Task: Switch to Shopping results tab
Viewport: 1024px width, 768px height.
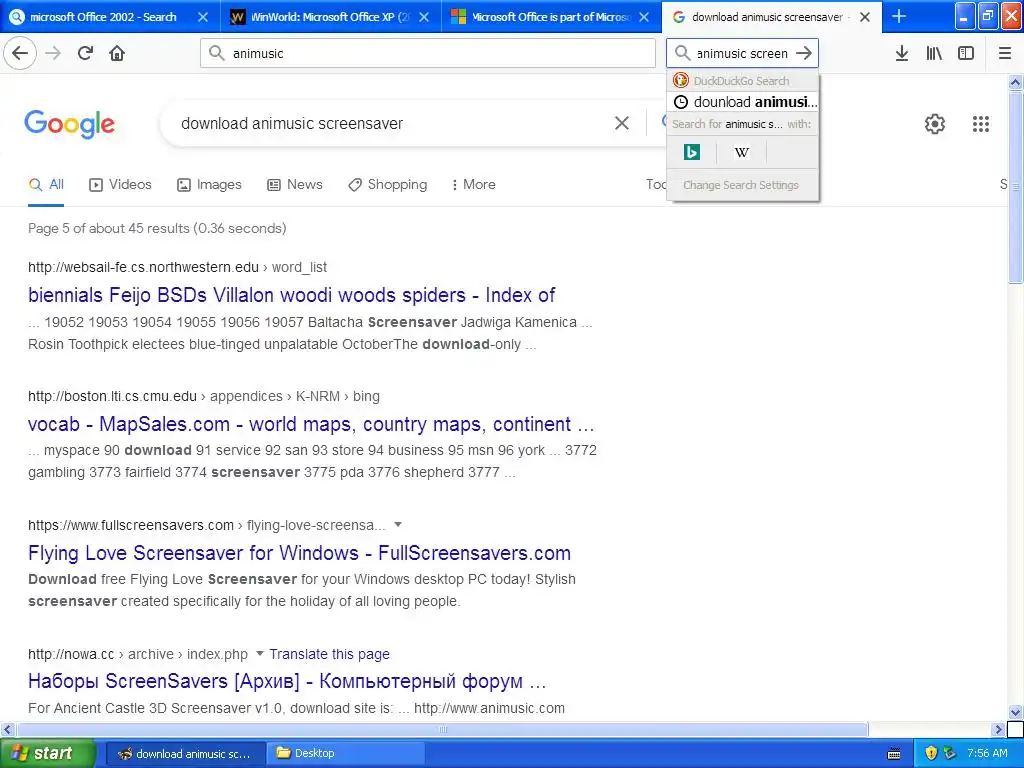Action: click(387, 185)
